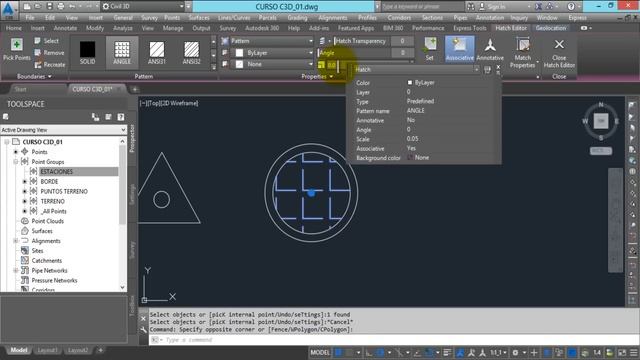Open the Active Drawing View dropdown
This screenshot has width=640, height=360.
coord(64,130)
